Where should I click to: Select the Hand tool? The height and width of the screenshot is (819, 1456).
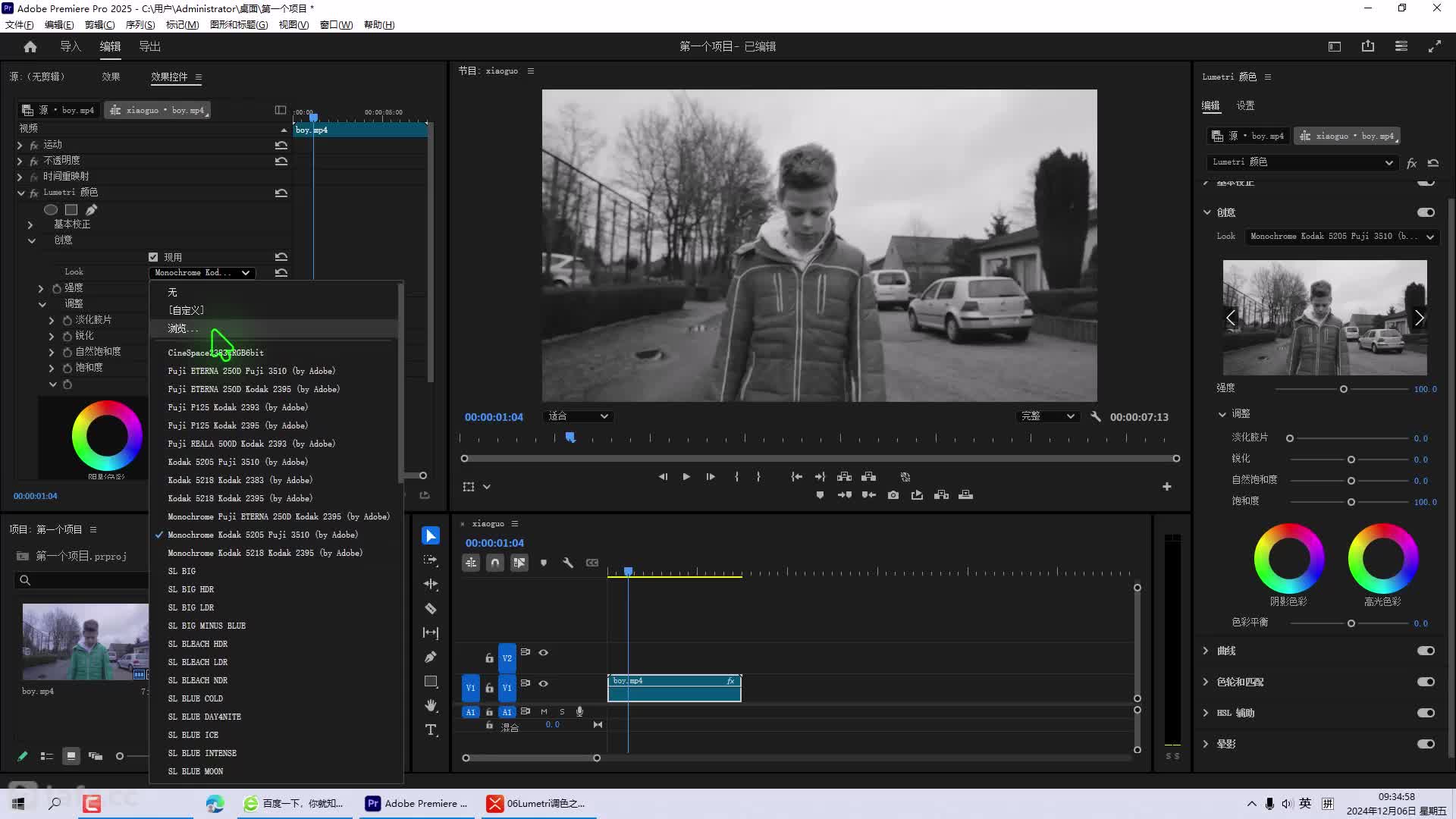(x=431, y=705)
